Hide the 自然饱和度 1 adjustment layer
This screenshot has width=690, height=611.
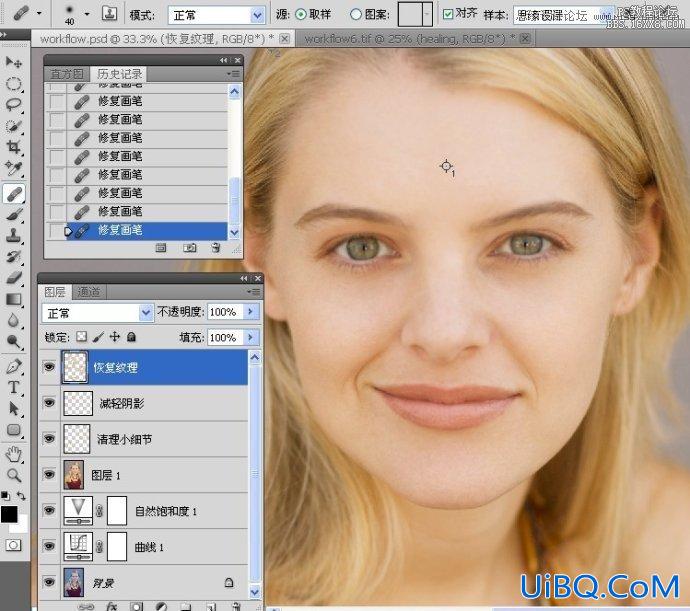click(x=49, y=510)
